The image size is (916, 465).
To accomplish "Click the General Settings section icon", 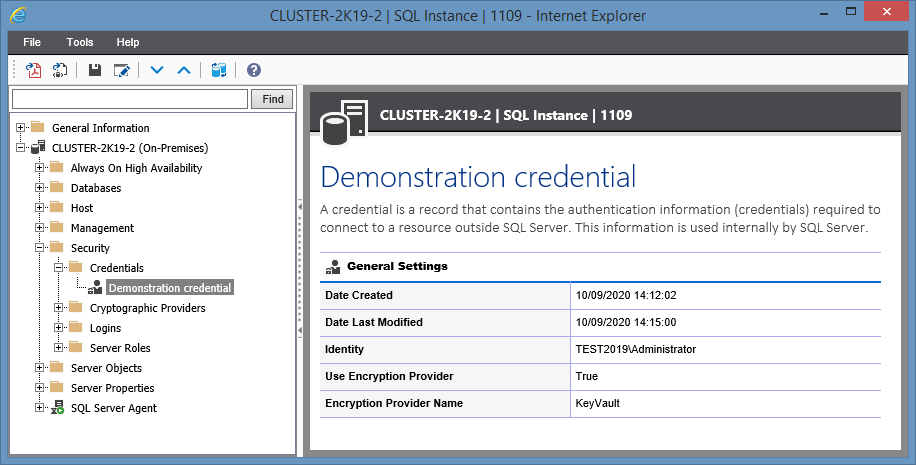I will point(333,267).
